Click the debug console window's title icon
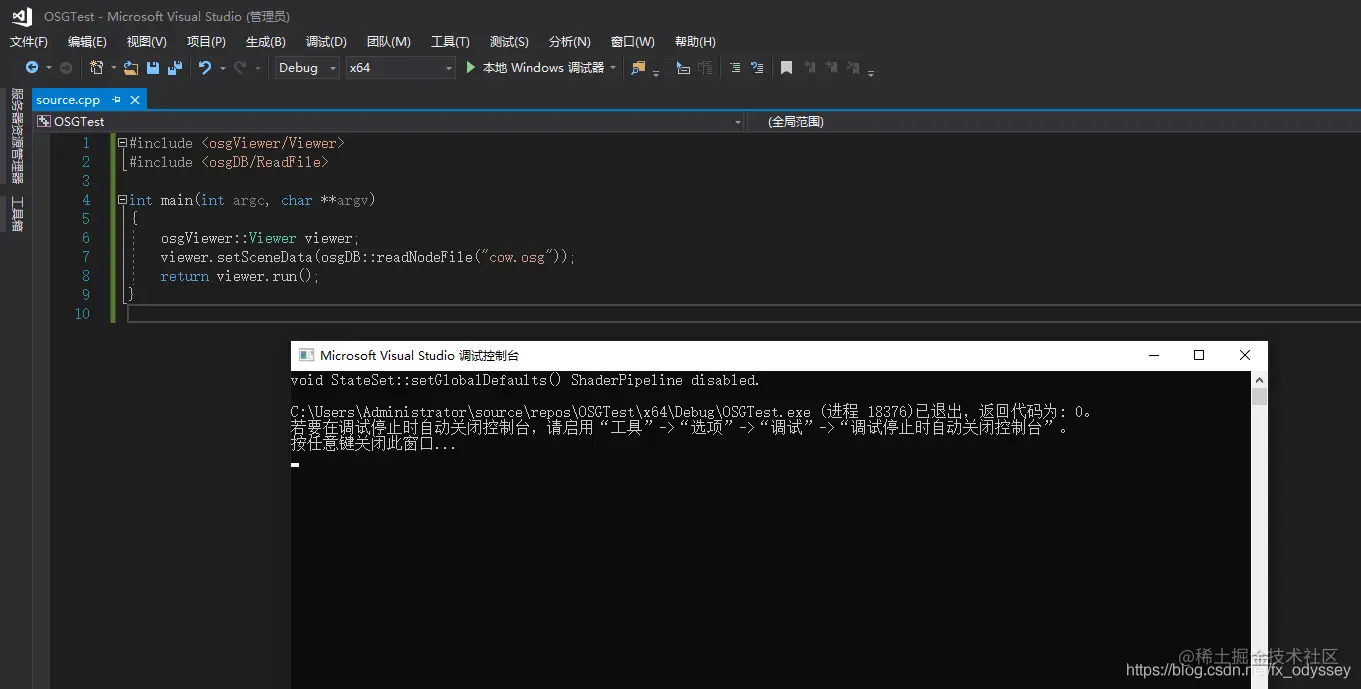This screenshot has width=1361, height=689. point(305,355)
